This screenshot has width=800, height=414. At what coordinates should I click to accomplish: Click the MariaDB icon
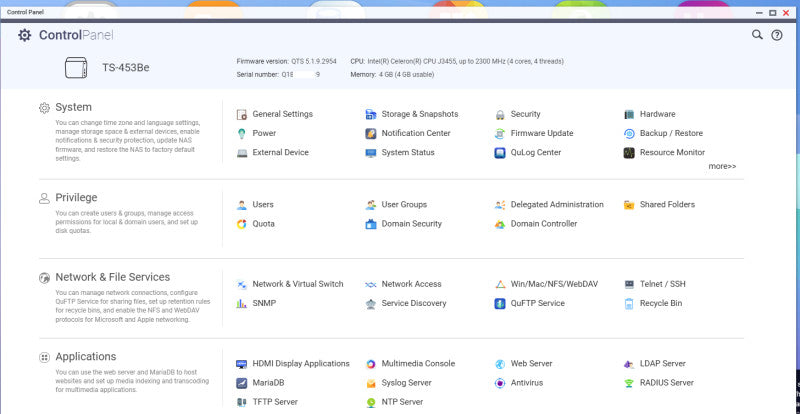click(x=242, y=383)
